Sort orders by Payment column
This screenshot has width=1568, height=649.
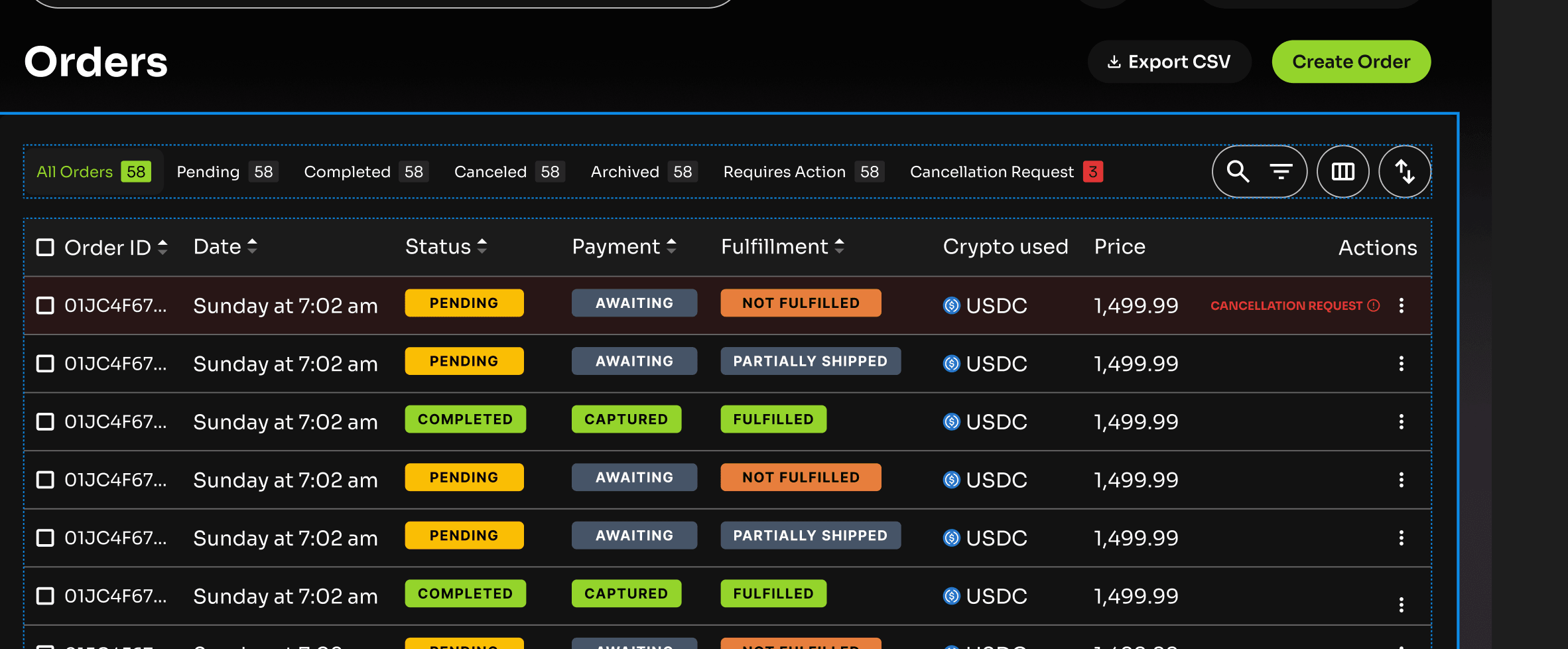671,247
